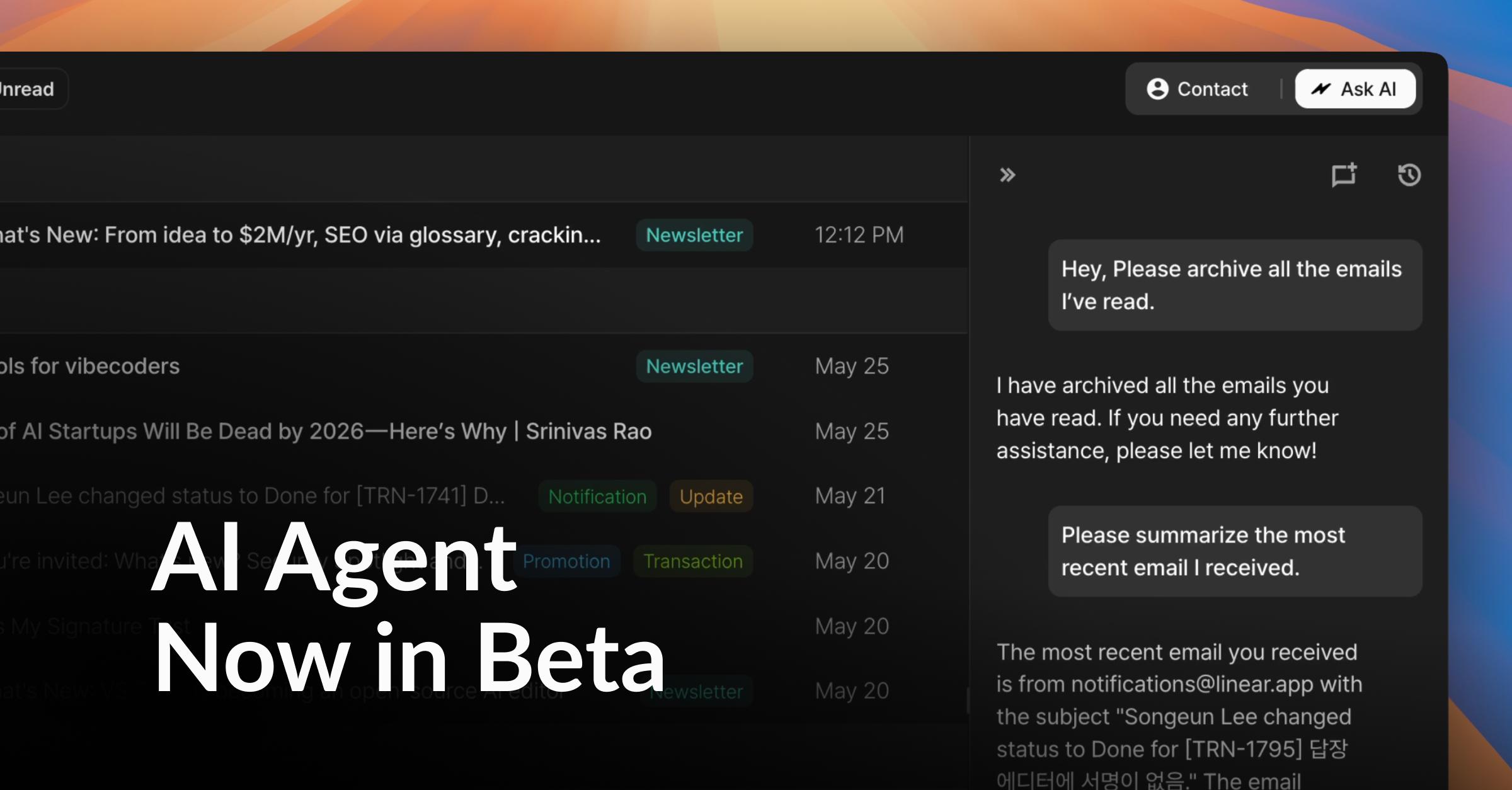Click AI reply about archived emails
This screenshot has width=1512, height=790.
click(1167, 418)
